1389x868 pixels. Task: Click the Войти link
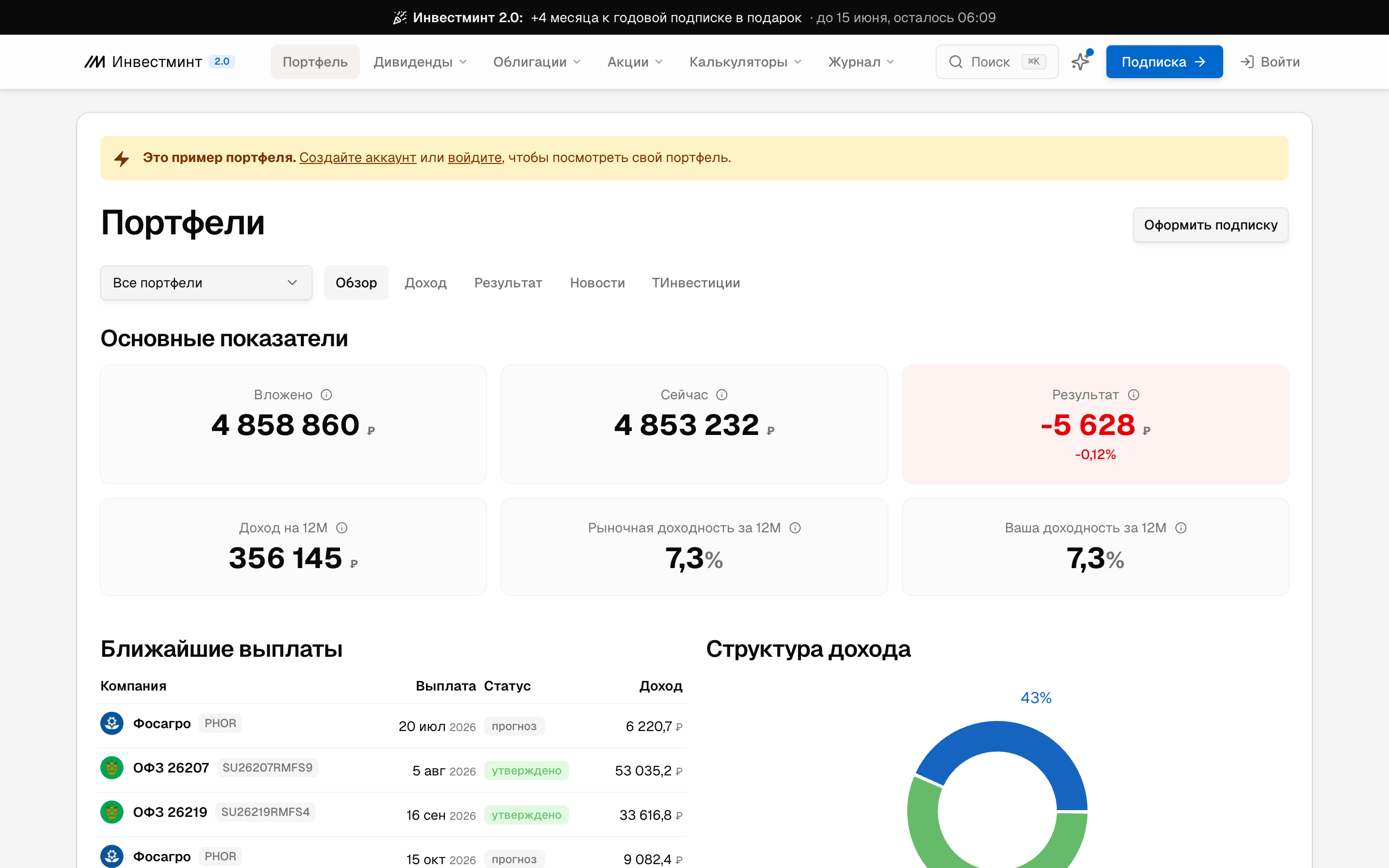pos(1269,61)
